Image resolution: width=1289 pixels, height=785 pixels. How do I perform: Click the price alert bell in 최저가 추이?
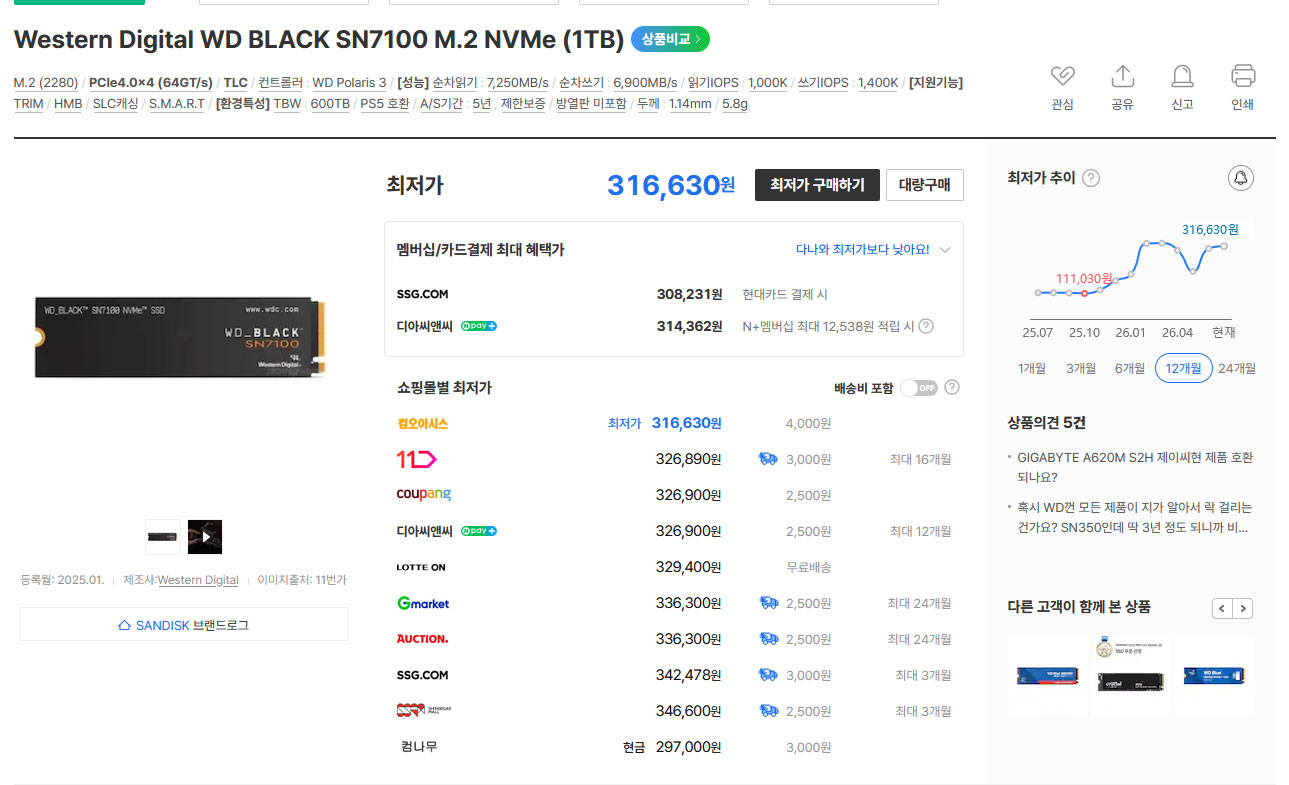[x=1241, y=178]
